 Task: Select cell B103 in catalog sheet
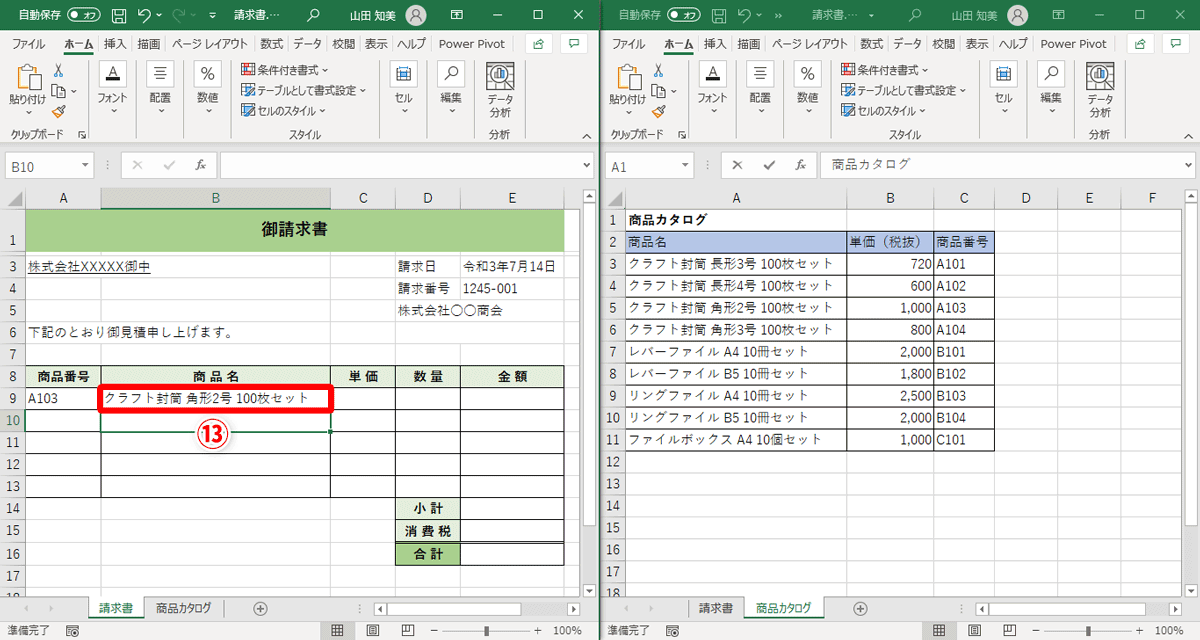click(964, 395)
